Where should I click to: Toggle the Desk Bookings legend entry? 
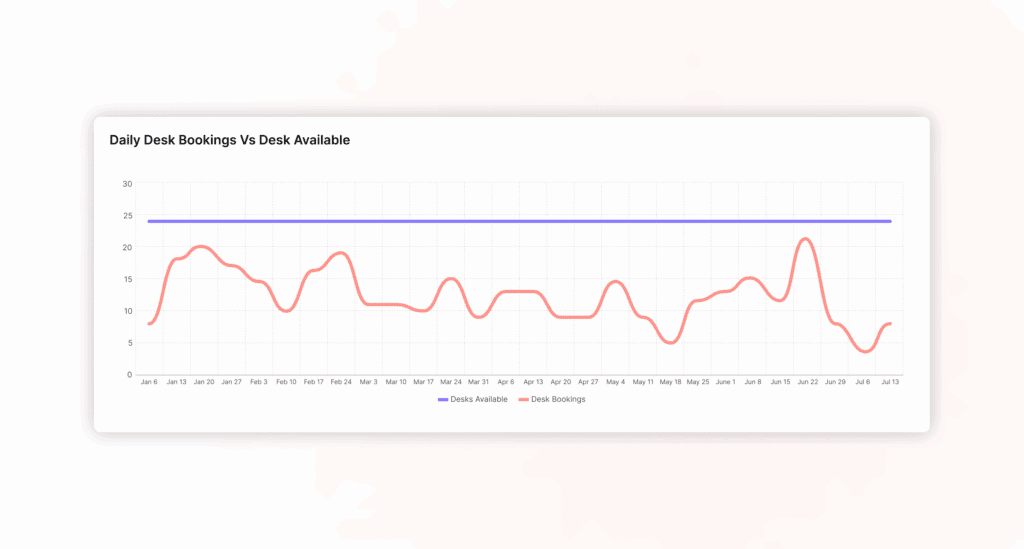[x=552, y=400]
